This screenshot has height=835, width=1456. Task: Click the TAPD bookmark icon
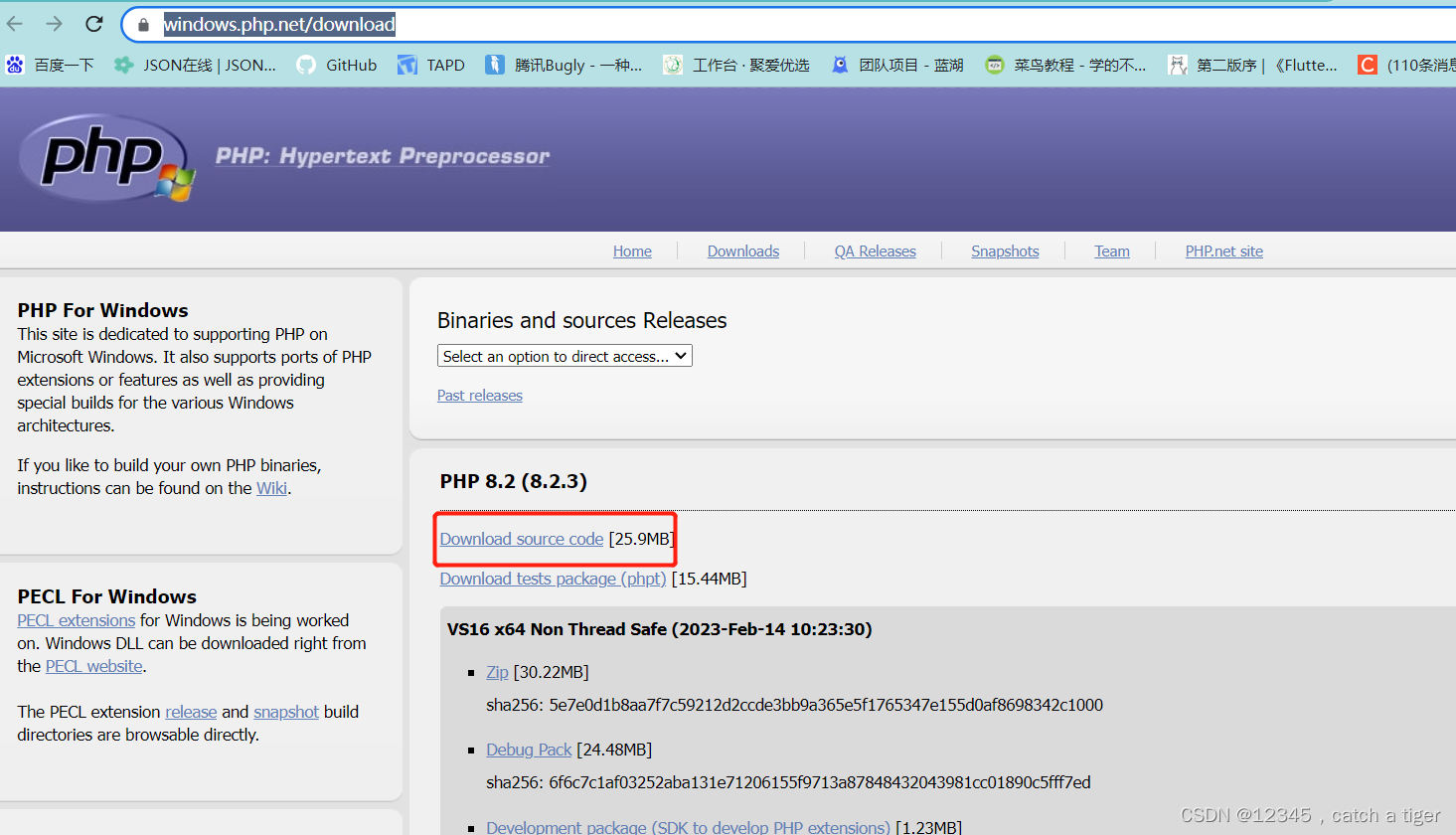(x=406, y=65)
